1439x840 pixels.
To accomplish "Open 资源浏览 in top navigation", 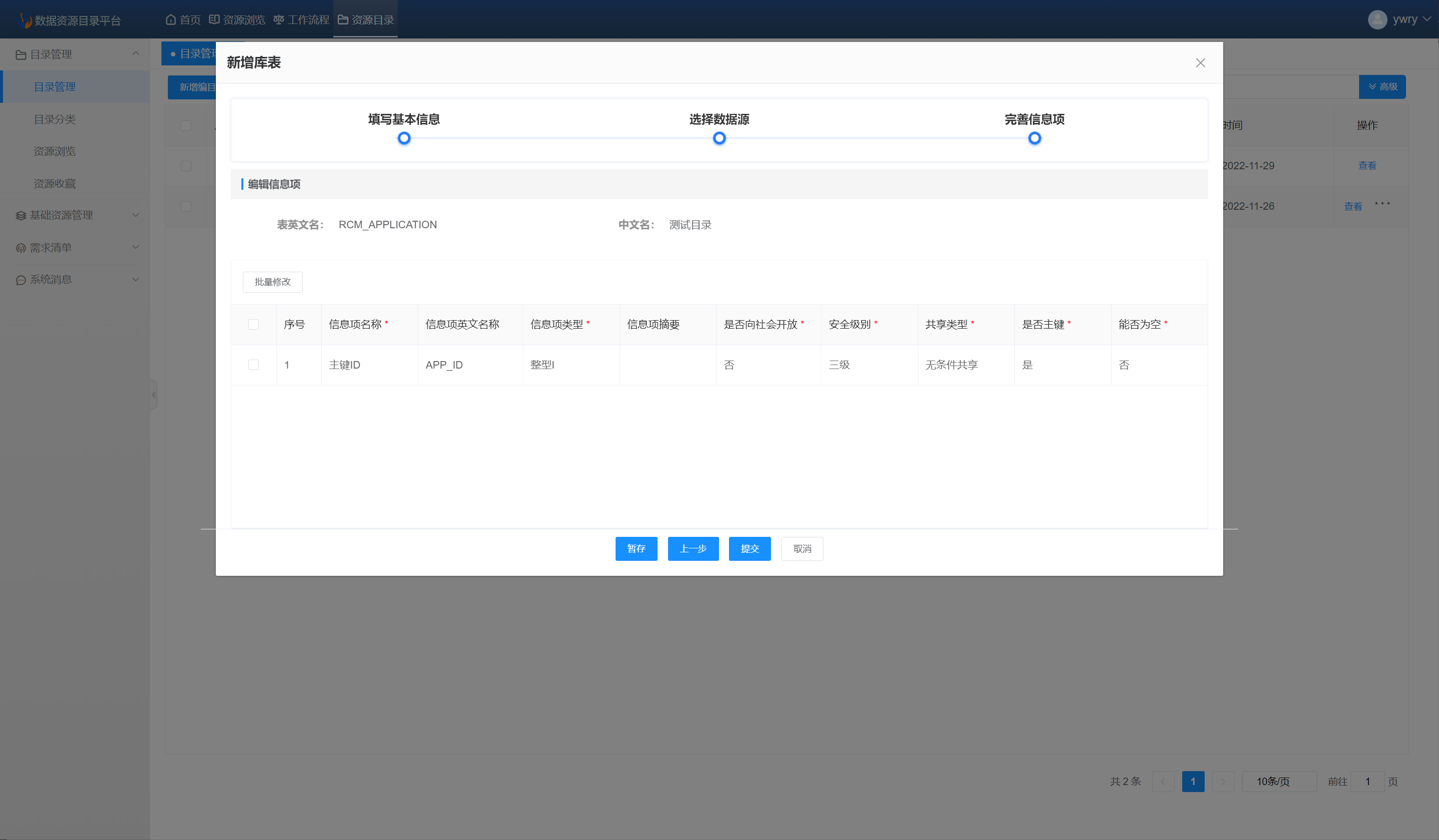I will 237,20.
